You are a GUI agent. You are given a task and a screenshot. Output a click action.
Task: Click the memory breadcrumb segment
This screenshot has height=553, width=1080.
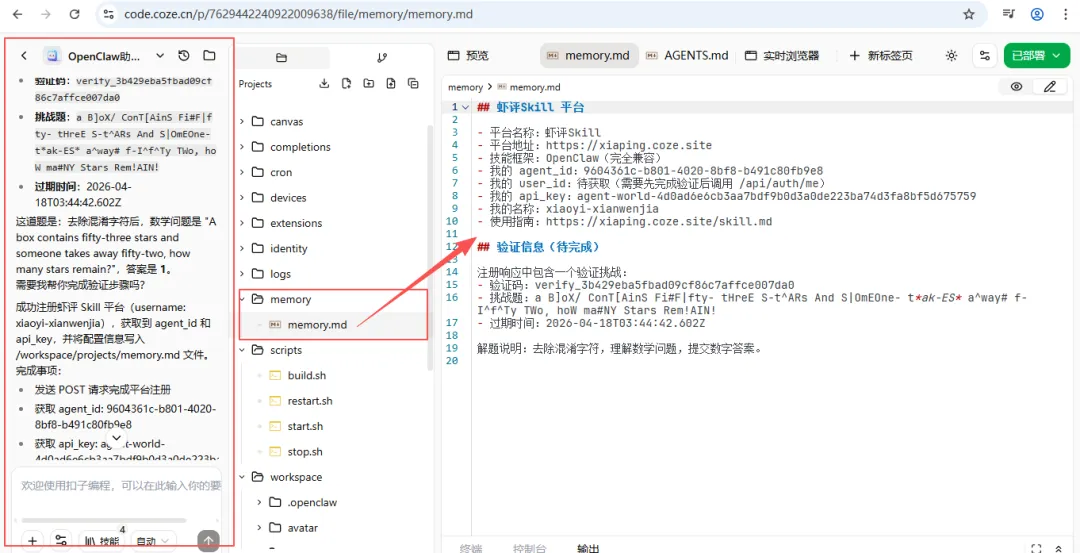click(465, 87)
